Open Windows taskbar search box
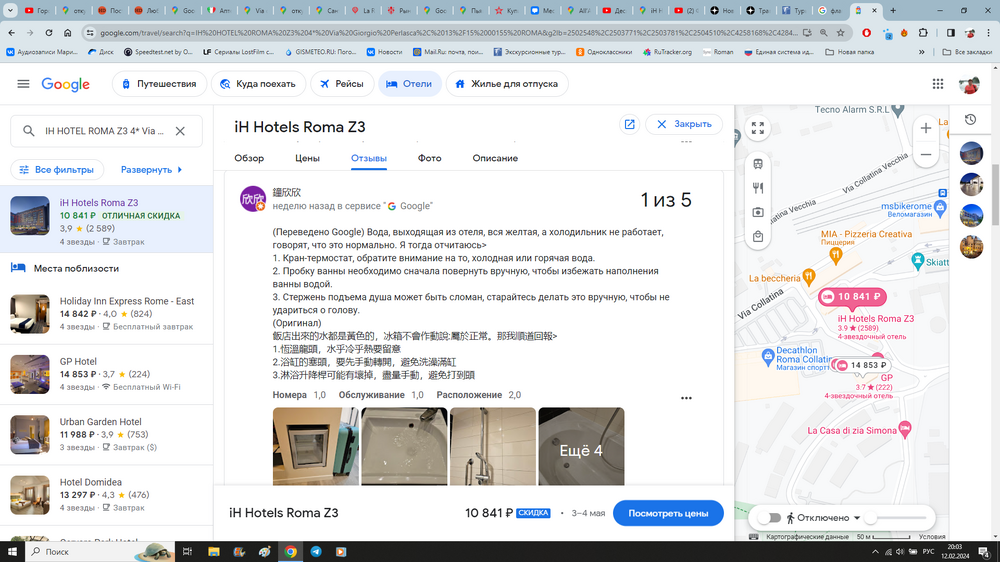 (99, 552)
